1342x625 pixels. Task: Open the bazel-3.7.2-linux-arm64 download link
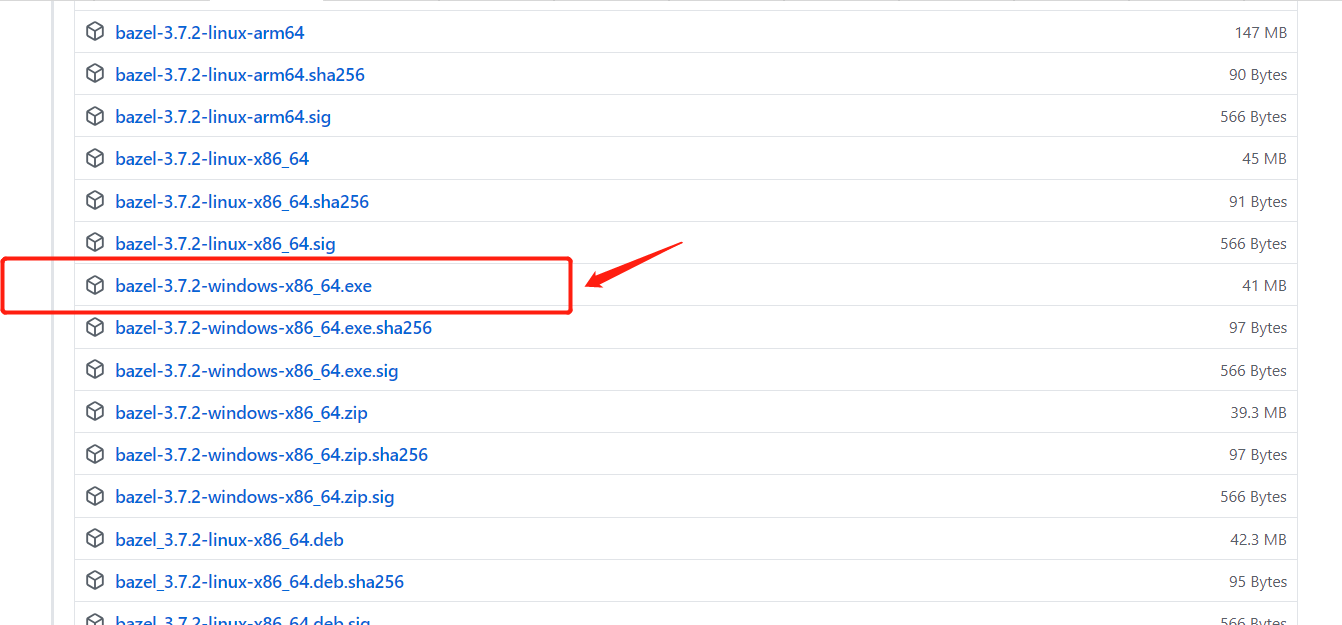tap(209, 31)
